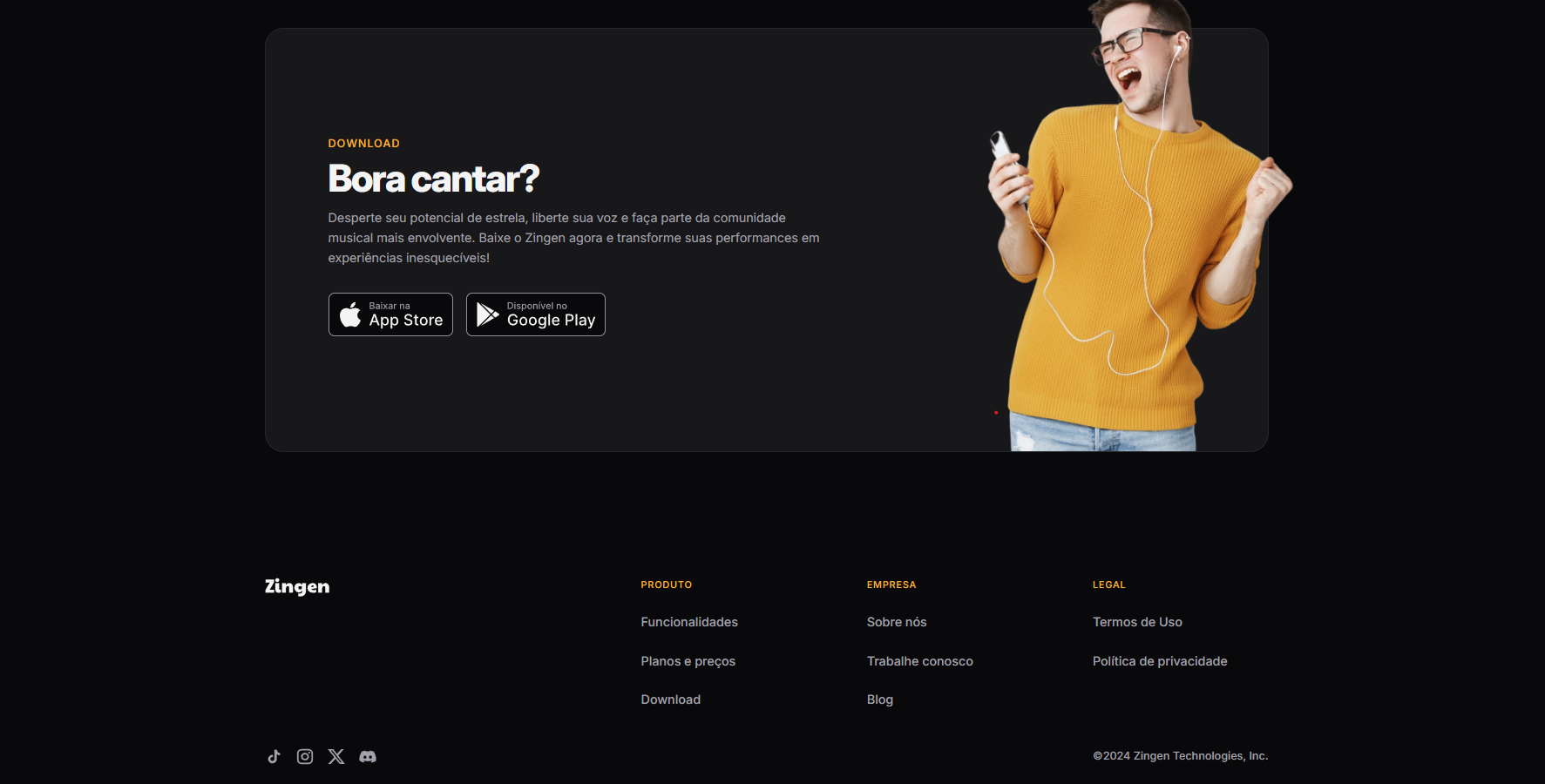Click the LEGAL column heading

[x=1109, y=585]
